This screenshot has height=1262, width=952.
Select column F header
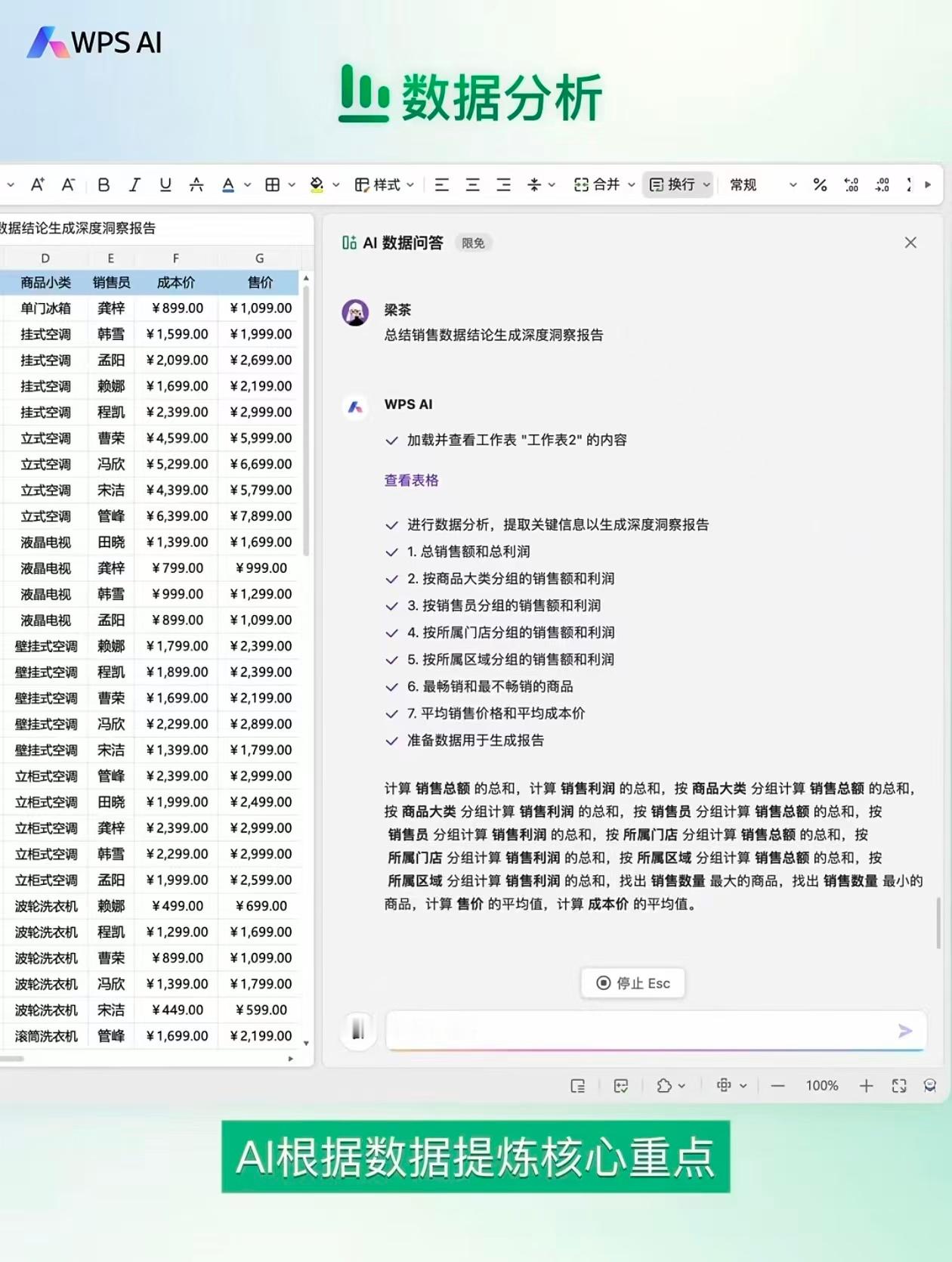pyautogui.click(x=176, y=258)
